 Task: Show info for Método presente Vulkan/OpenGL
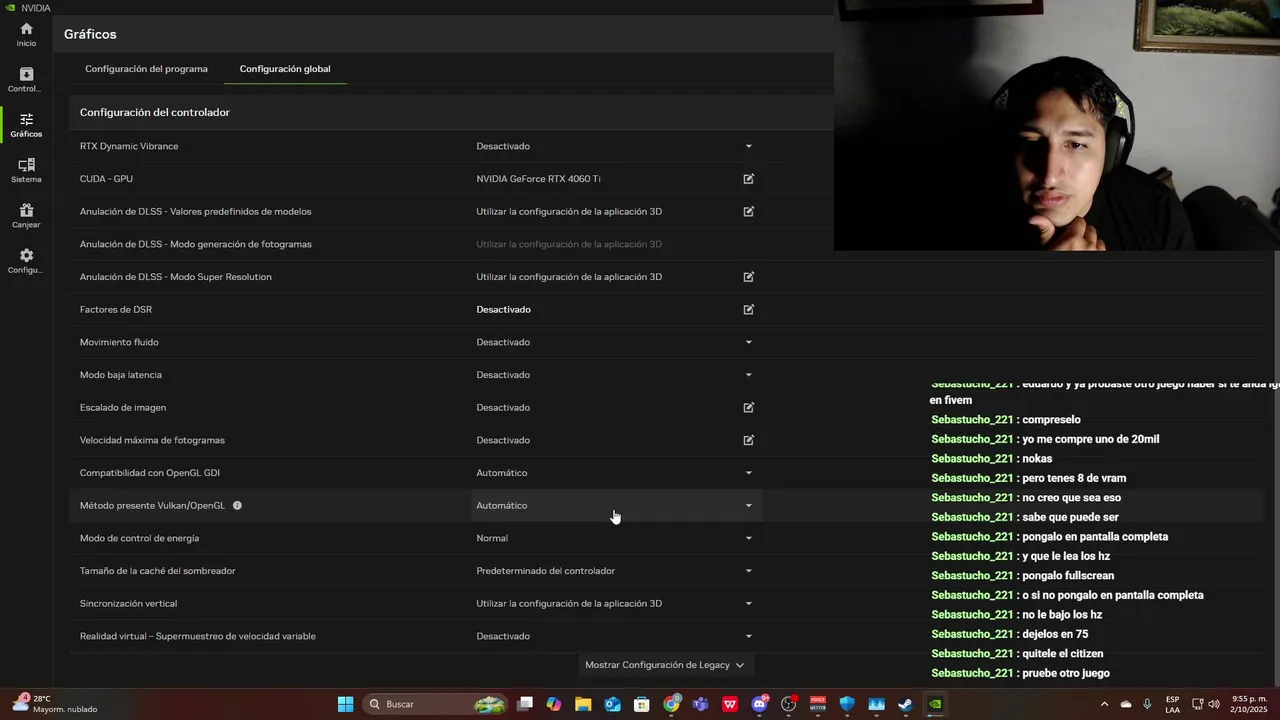pos(237,506)
